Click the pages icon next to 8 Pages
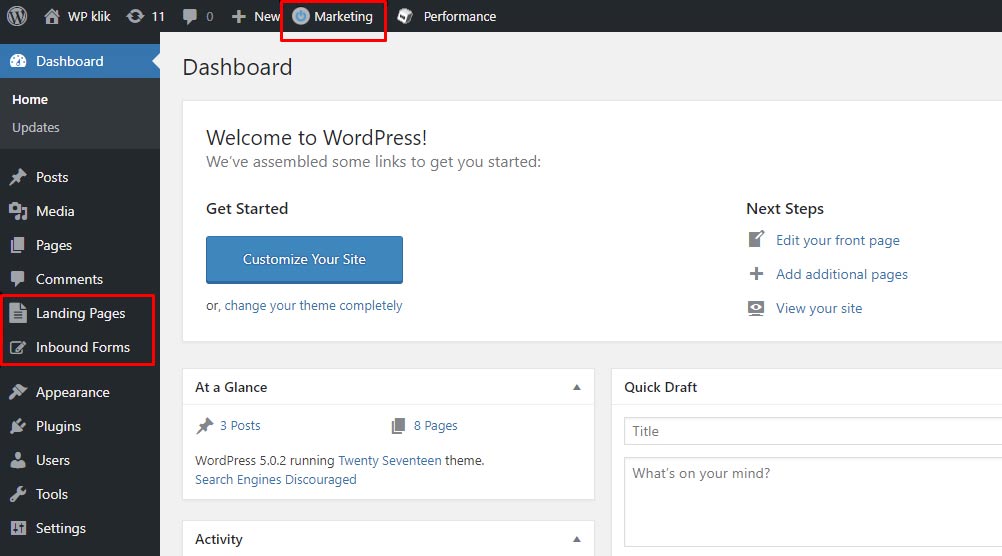This screenshot has width=1002, height=556. pyautogui.click(x=398, y=426)
